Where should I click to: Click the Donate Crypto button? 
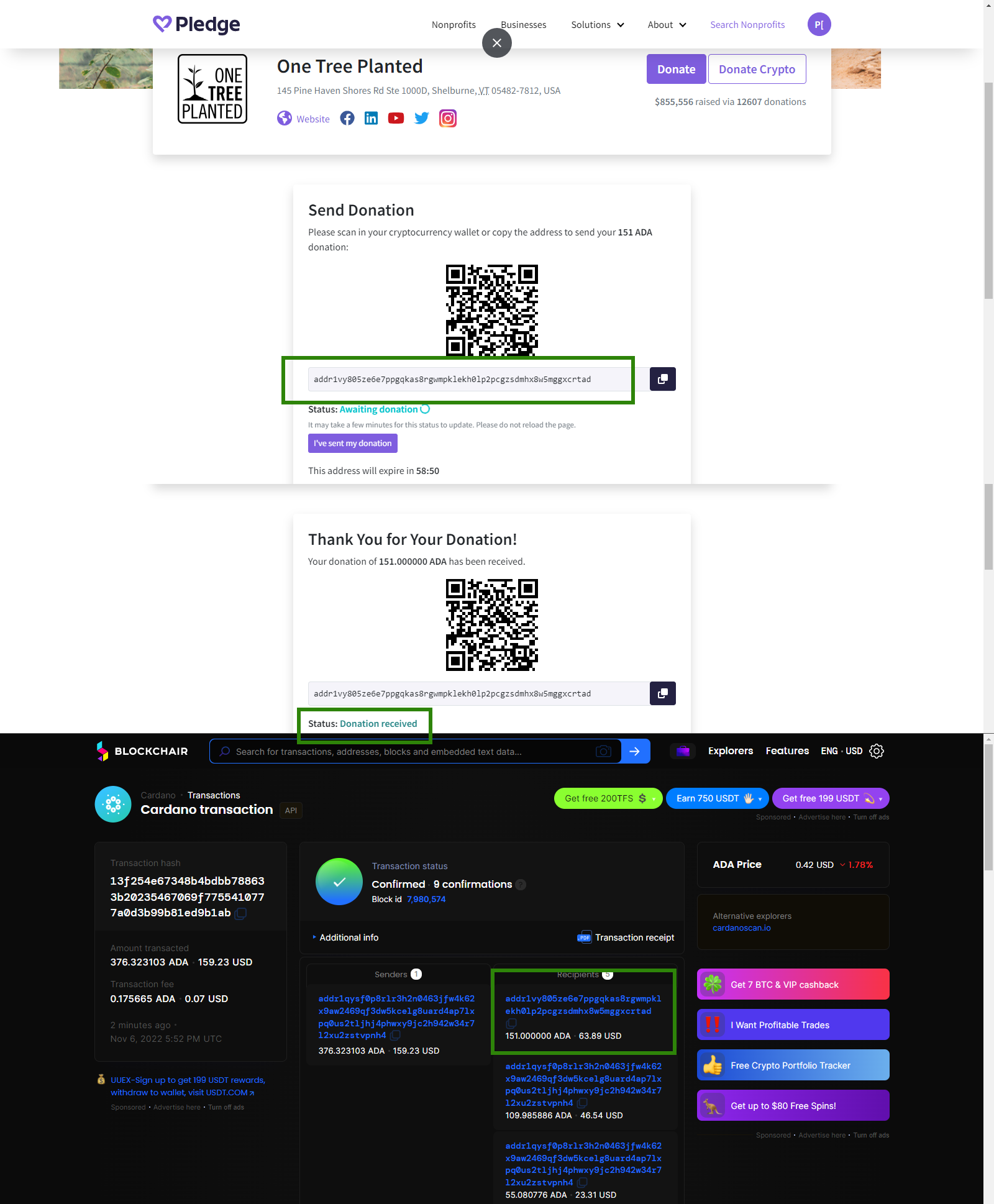point(757,69)
